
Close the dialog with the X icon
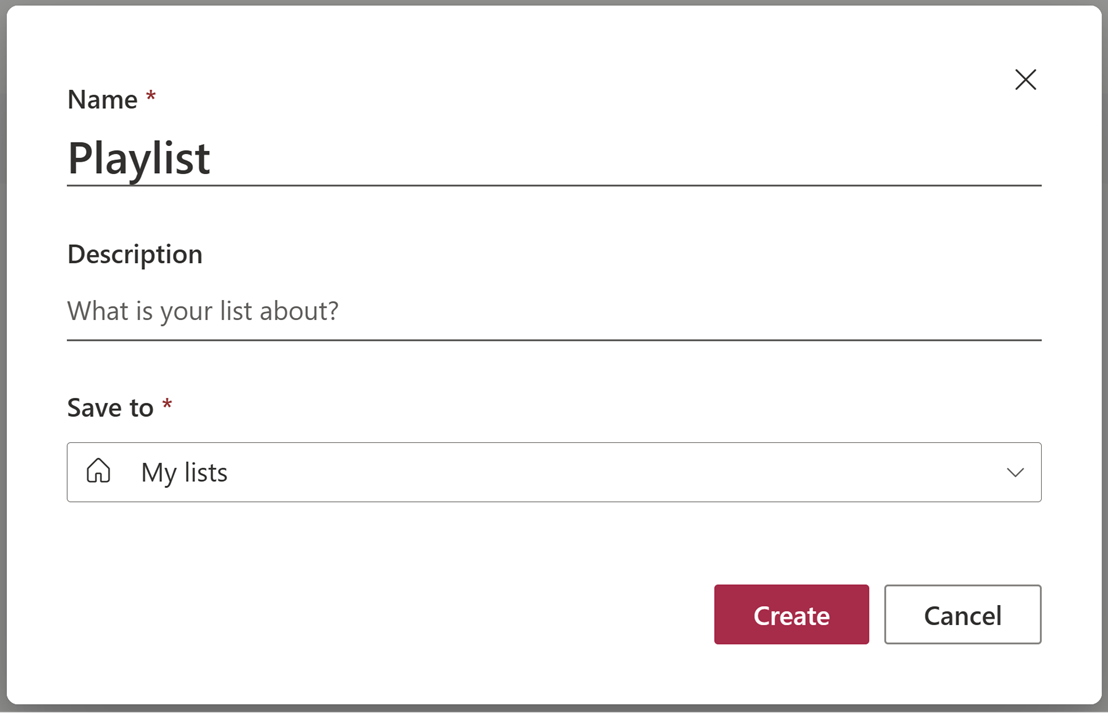click(x=1025, y=80)
